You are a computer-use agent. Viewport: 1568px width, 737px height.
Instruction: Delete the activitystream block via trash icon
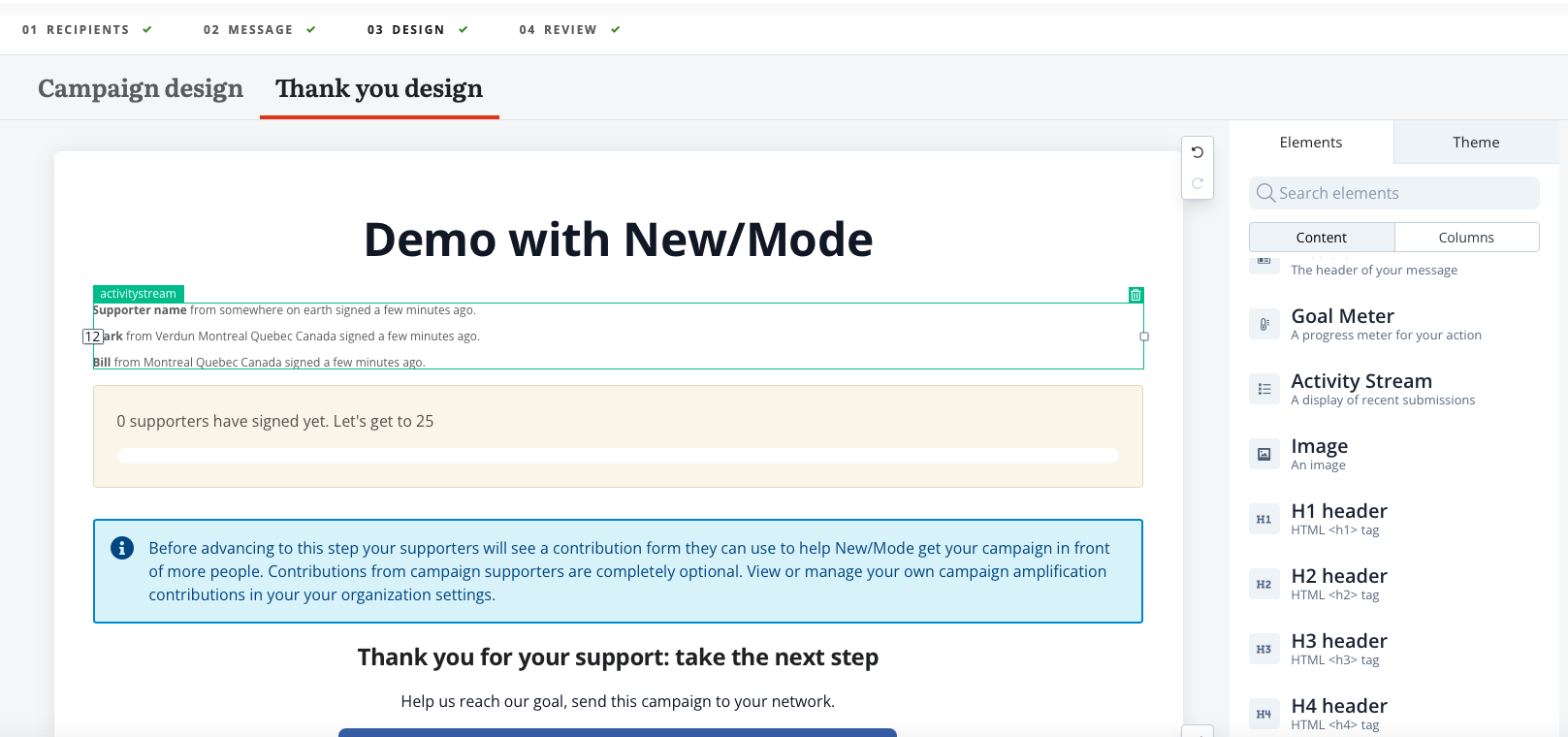(1136, 295)
